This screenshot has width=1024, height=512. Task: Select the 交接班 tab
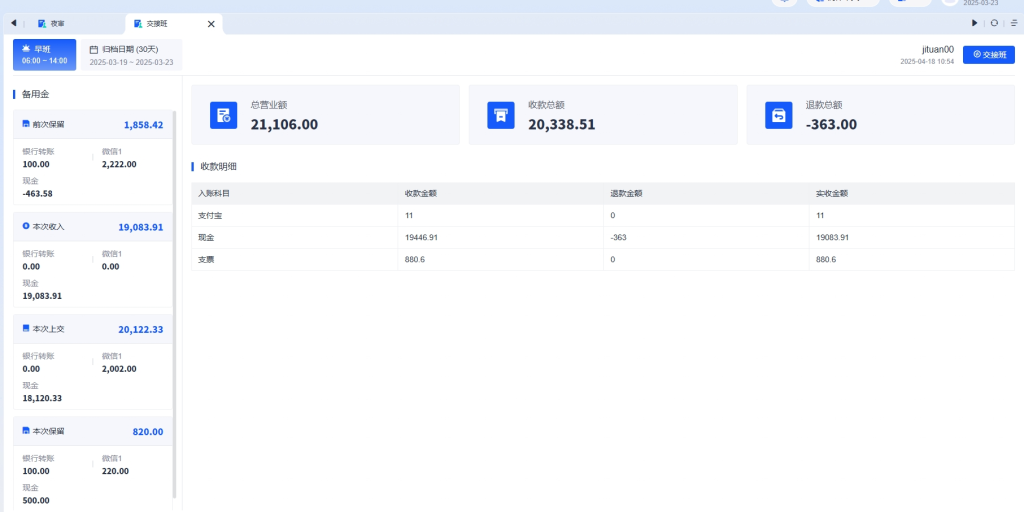[x=160, y=23]
